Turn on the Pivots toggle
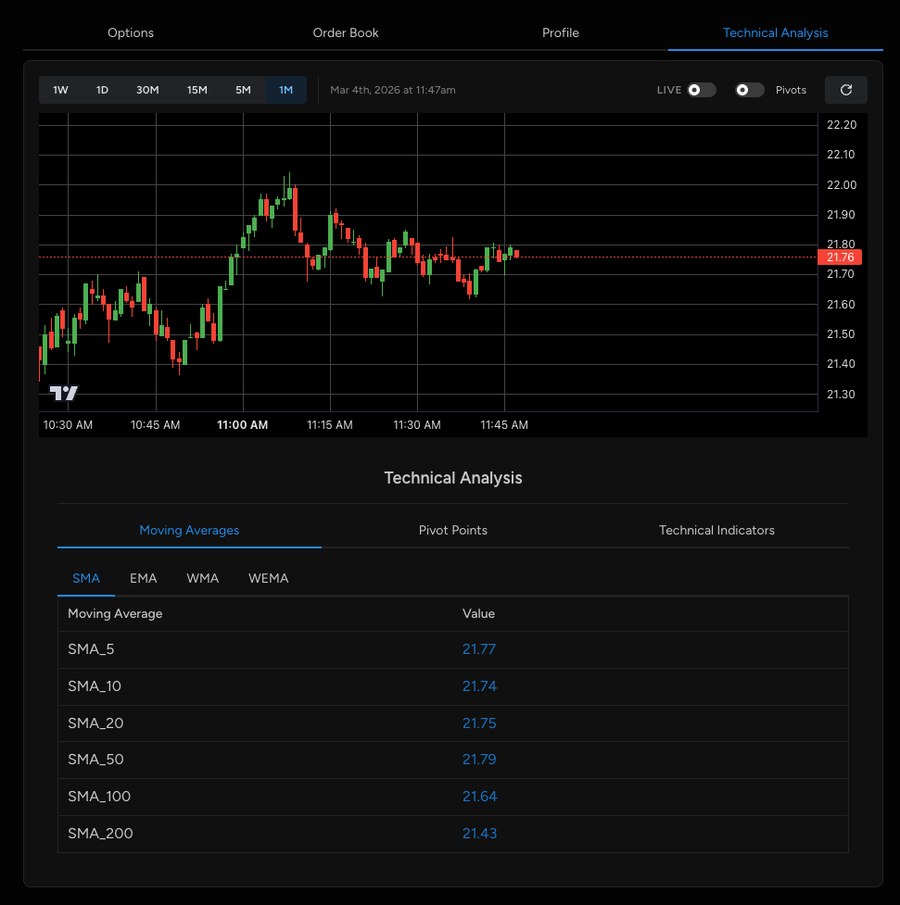Screen dimensions: 900x905 748,89
